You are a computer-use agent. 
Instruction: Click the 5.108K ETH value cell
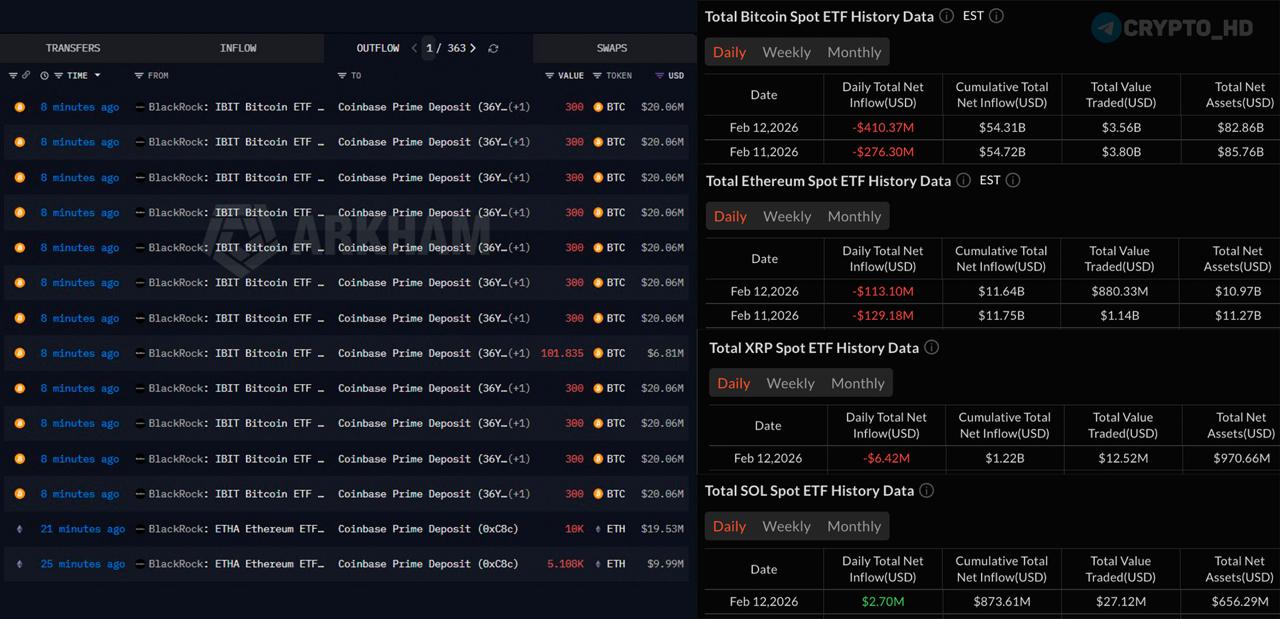tap(565, 564)
